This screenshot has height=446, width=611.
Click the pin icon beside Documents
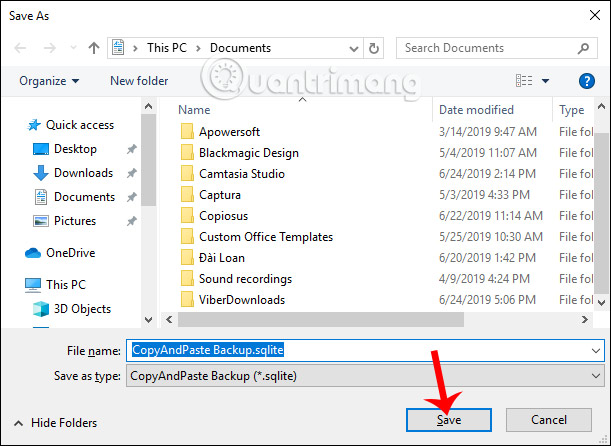click(132, 197)
